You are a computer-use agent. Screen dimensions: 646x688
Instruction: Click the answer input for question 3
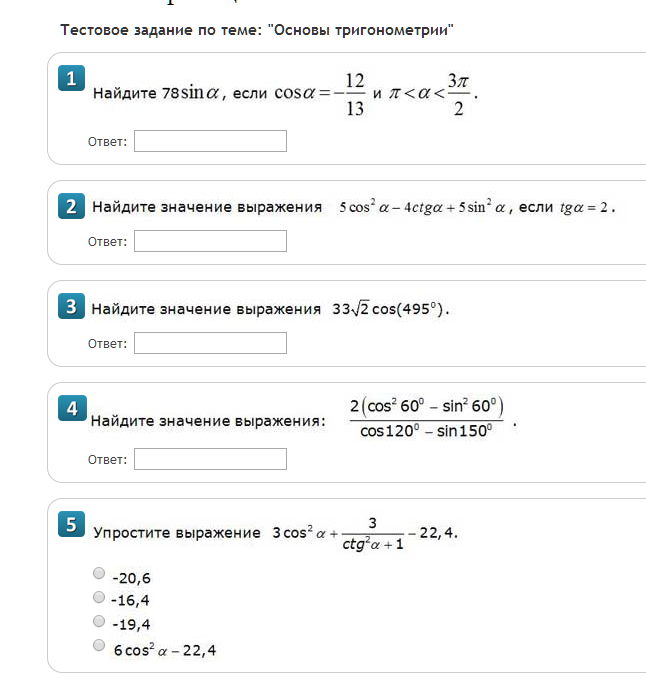(x=210, y=343)
